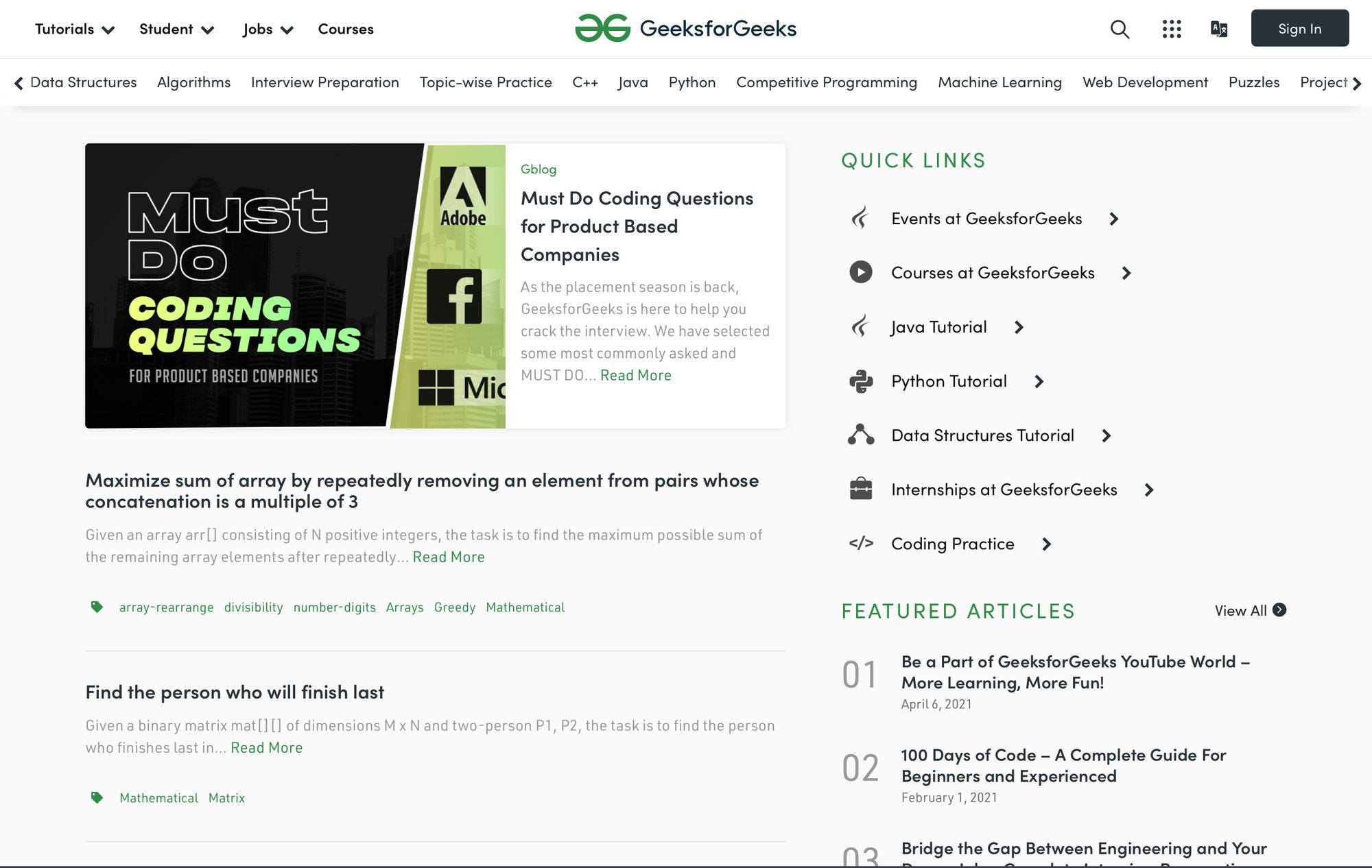This screenshot has width=1372, height=868.
Task: Click the Courses play-circle icon
Action: point(860,272)
